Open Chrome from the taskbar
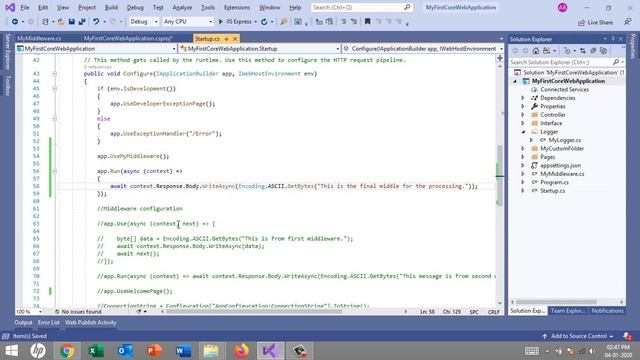This screenshot has height=360, width=640. pyautogui.click(x=67, y=351)
